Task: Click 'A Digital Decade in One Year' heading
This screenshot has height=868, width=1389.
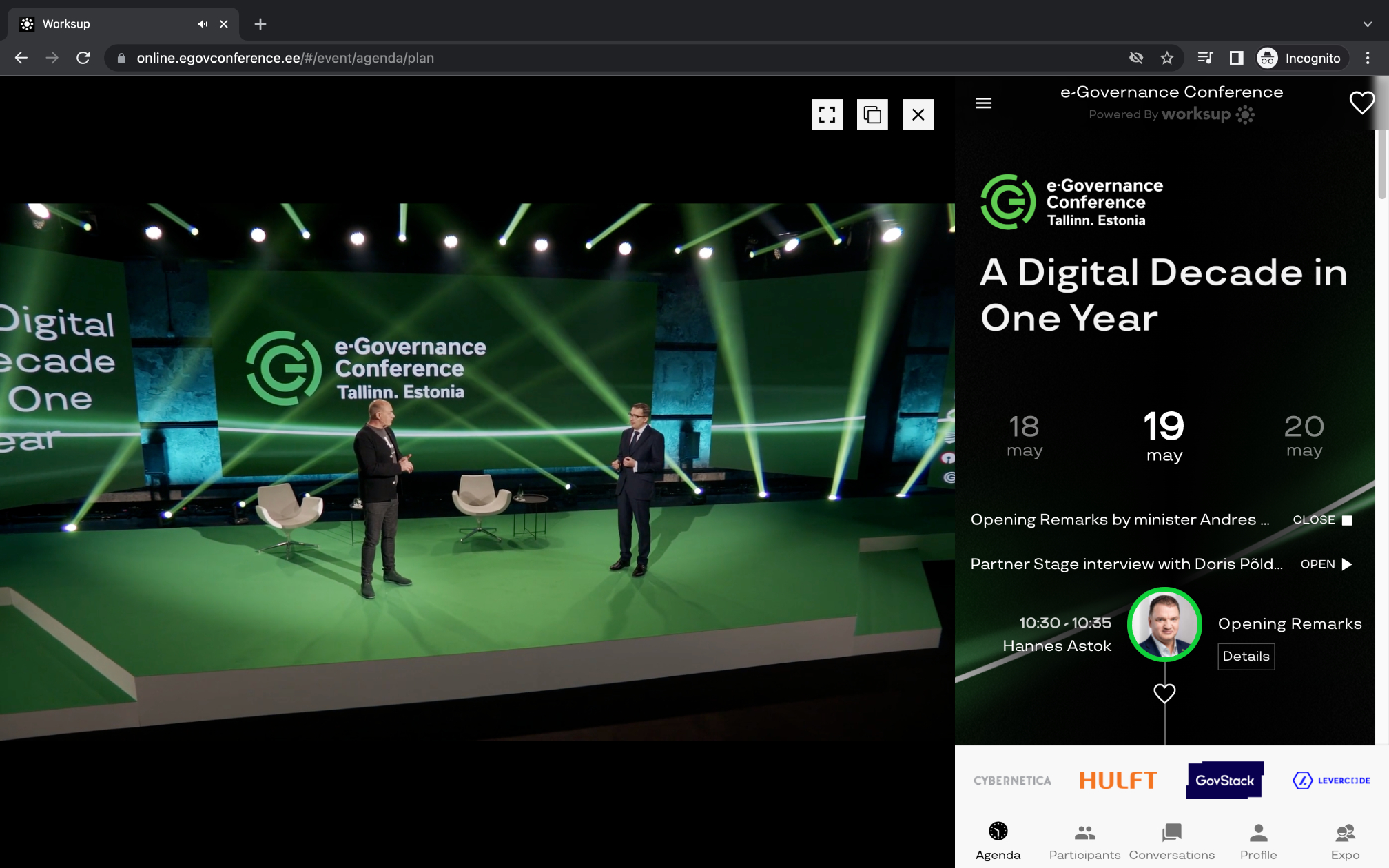Action: click(1163, 295)
